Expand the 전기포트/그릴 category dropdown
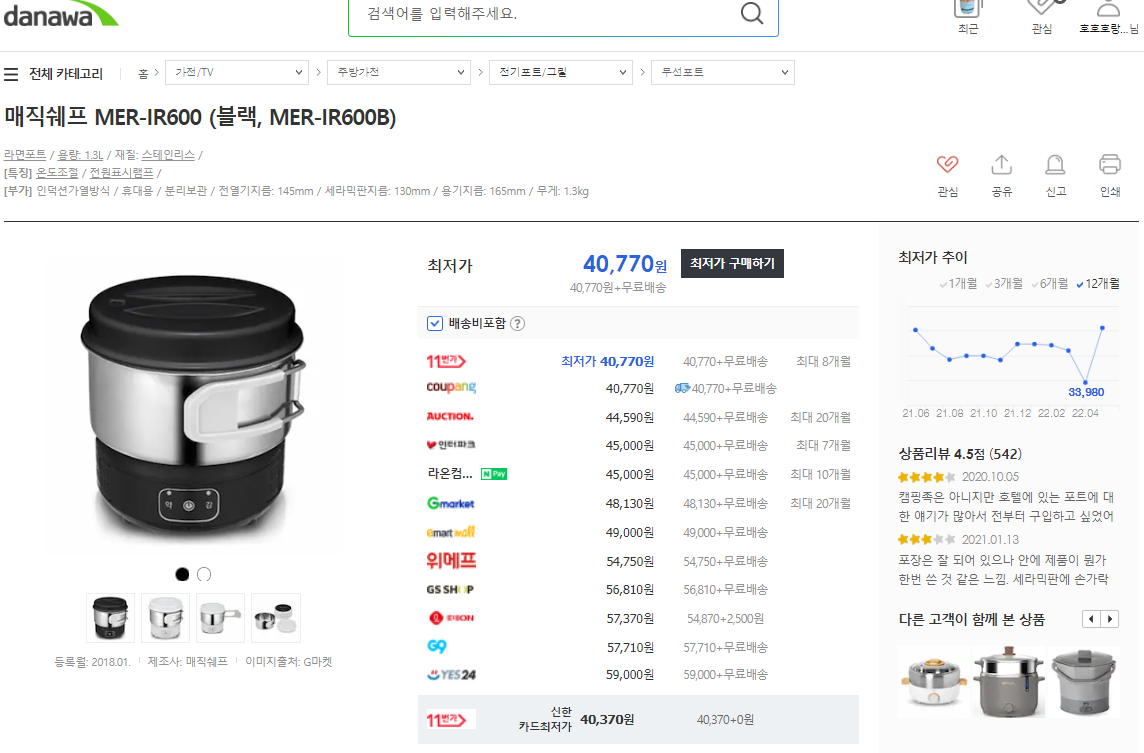The image size is (1144, 753). pyautogui.click(x=560, y=72)
